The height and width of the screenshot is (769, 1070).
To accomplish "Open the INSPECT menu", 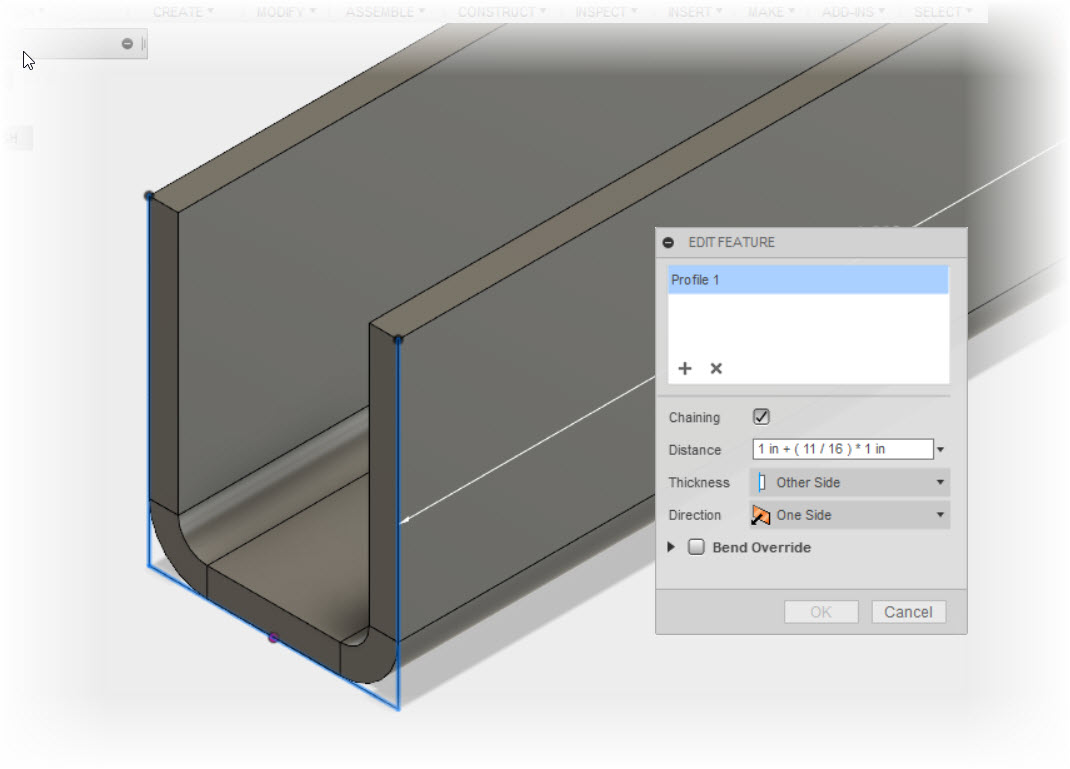I will (604, 11).
